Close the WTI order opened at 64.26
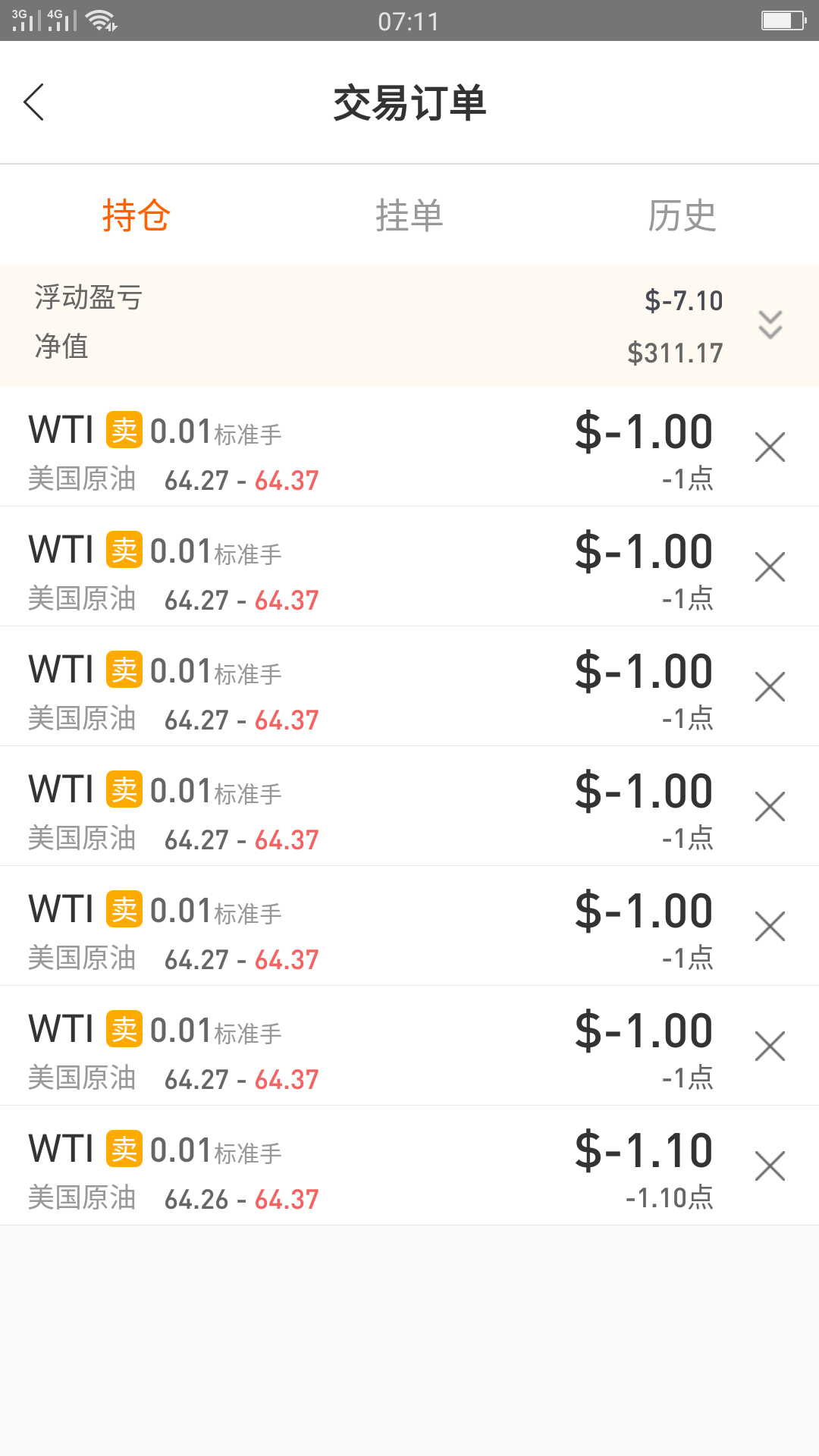 (x=770, y=1166)
